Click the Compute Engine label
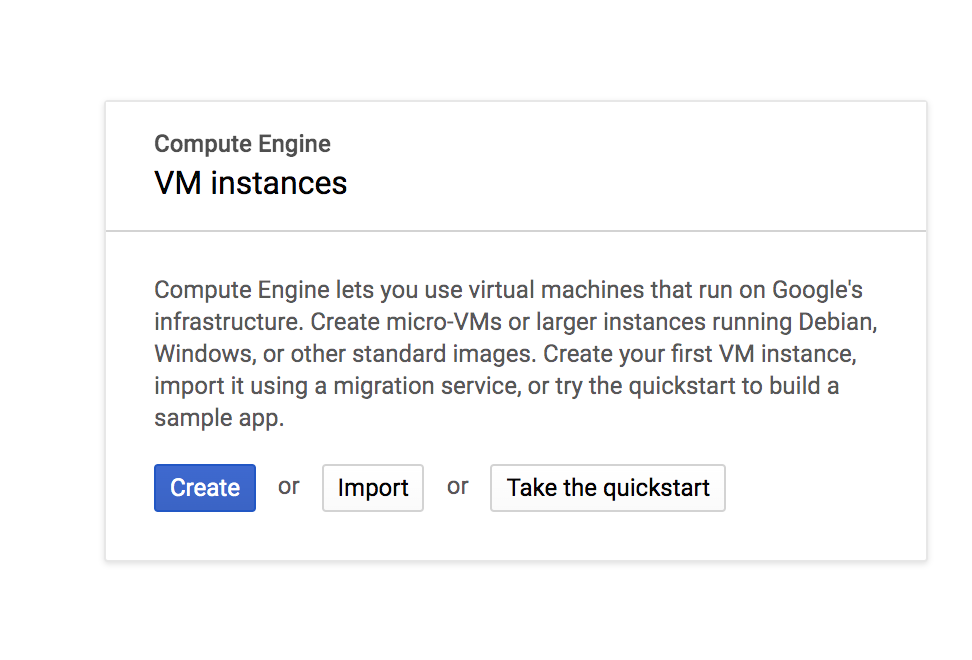 (x=242, y=144)
